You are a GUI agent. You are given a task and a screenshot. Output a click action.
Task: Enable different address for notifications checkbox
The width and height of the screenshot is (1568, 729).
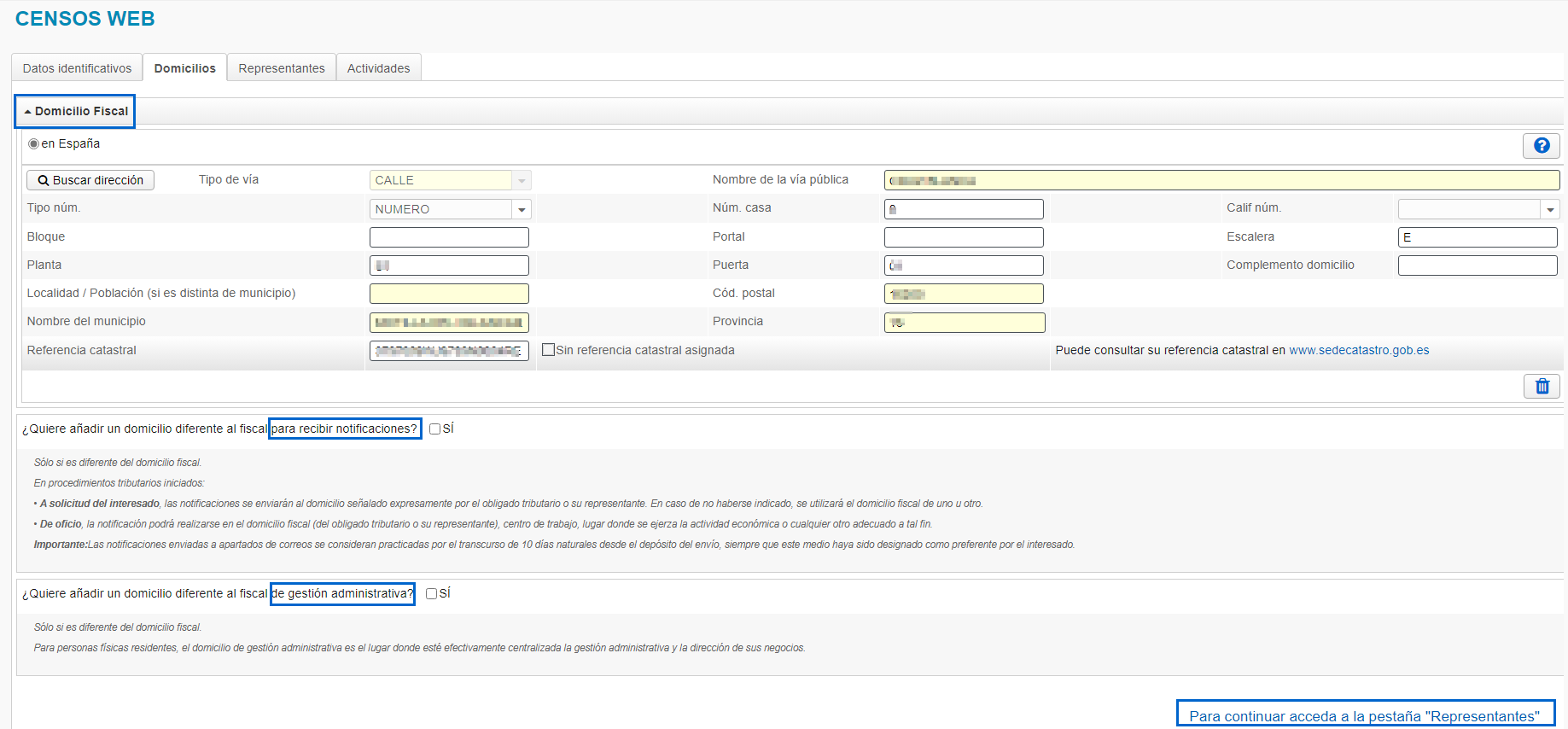click(x=435, y=429)
